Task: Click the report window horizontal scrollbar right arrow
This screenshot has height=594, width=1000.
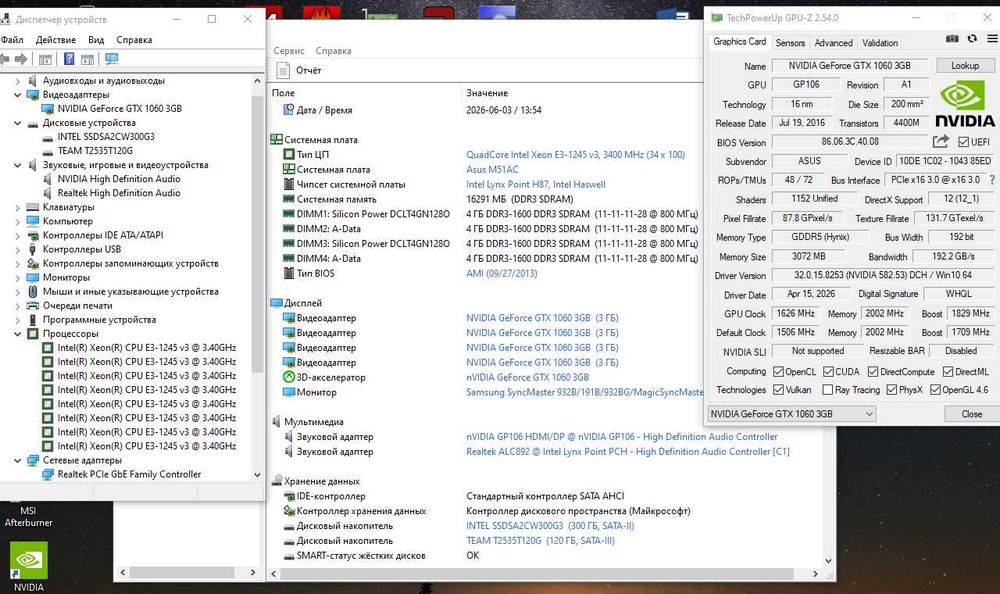Action: pyautogui.click(x=815, y=574)
